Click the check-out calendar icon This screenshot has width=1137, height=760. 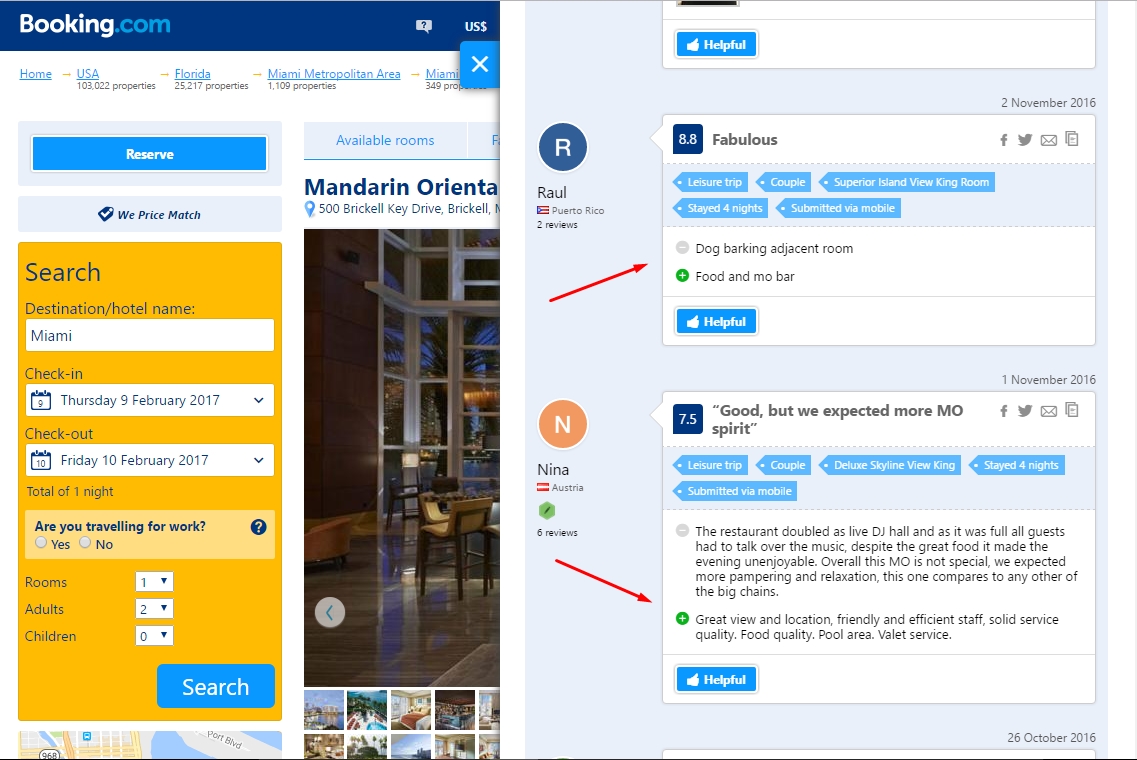[x=41, y=460]
